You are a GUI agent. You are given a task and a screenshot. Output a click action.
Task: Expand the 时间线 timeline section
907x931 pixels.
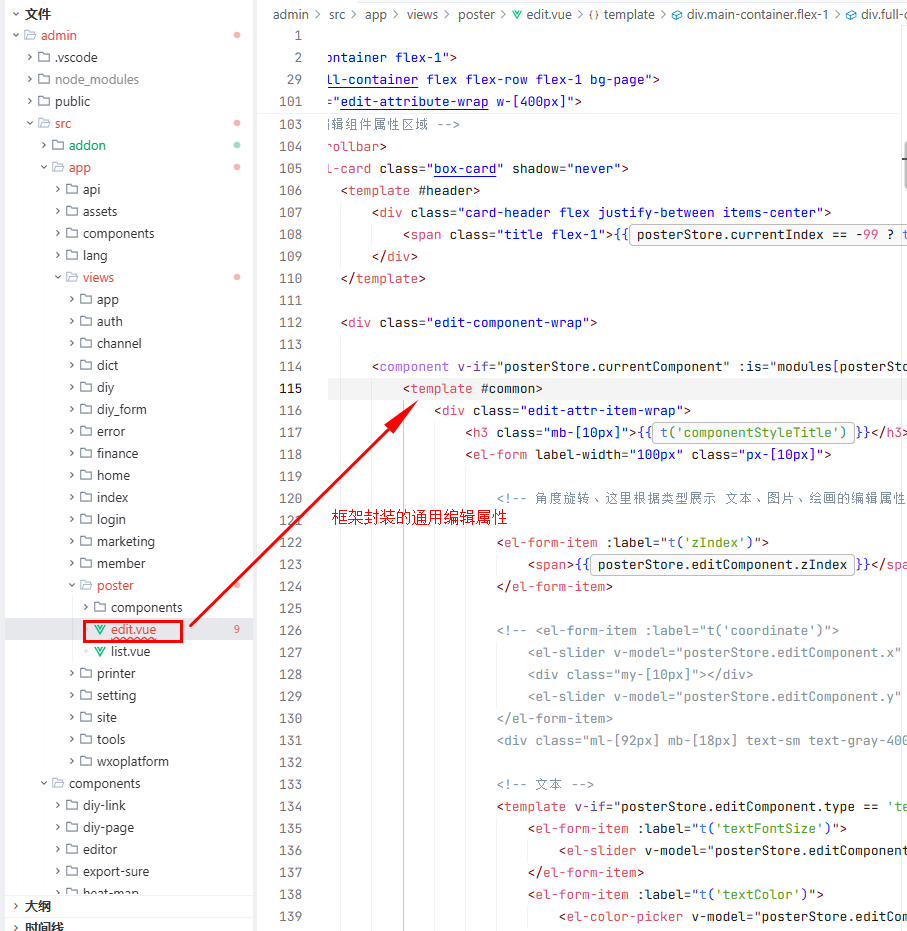click(x=15, y=925)
